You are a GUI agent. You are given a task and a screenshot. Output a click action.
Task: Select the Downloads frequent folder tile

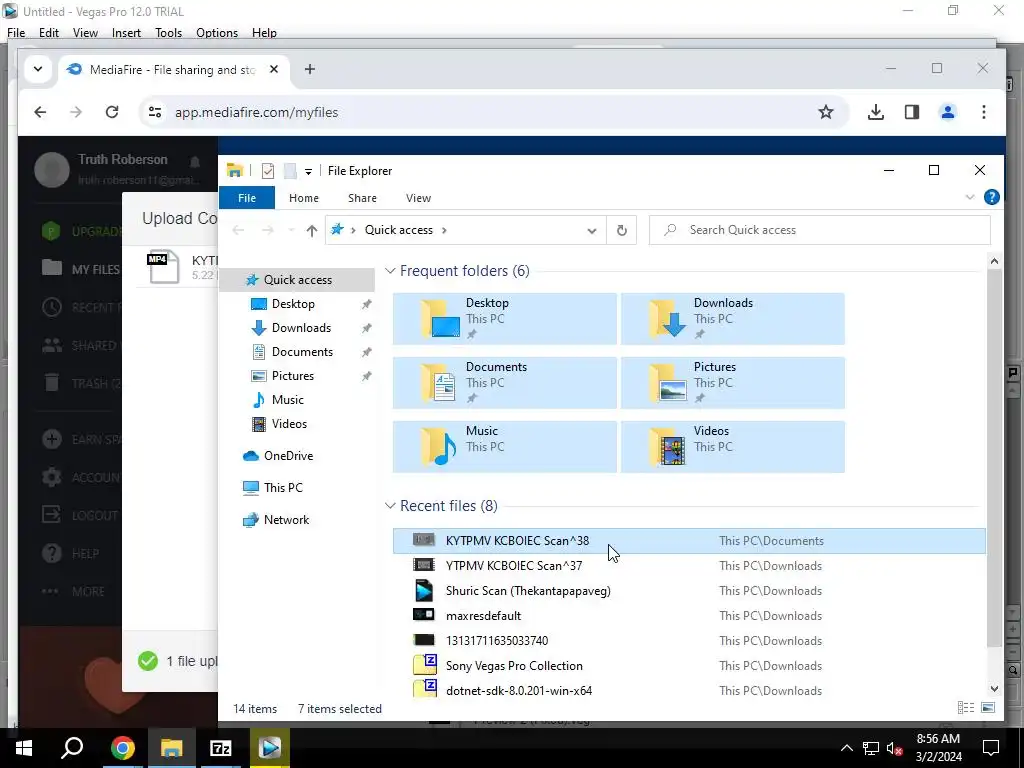pyautogui.click(x=733, y=319)
